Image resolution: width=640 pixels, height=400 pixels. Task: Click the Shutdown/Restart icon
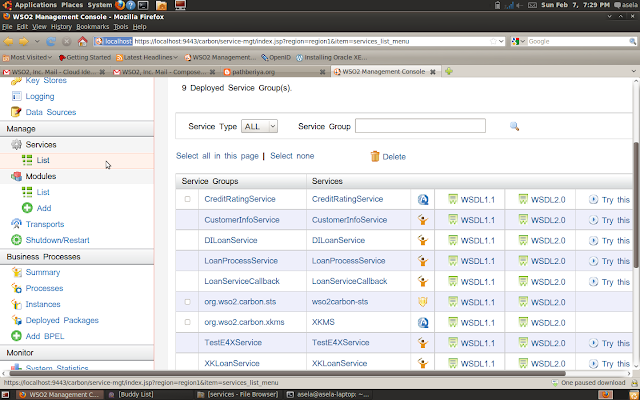(x=16, y=240)
